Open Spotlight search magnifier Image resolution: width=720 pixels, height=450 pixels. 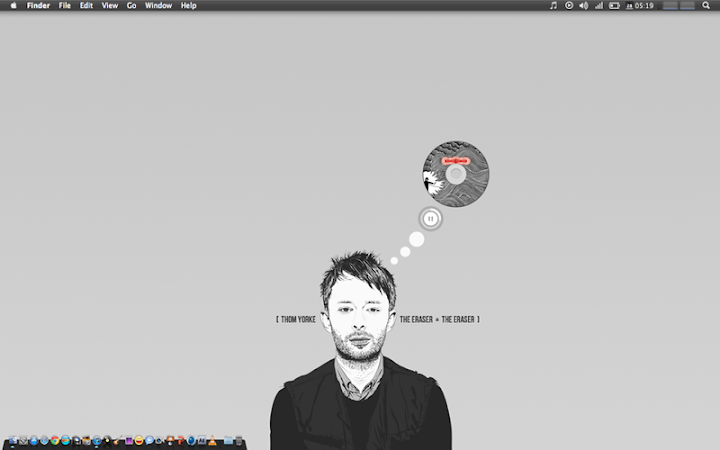click(x=706, y=6)
